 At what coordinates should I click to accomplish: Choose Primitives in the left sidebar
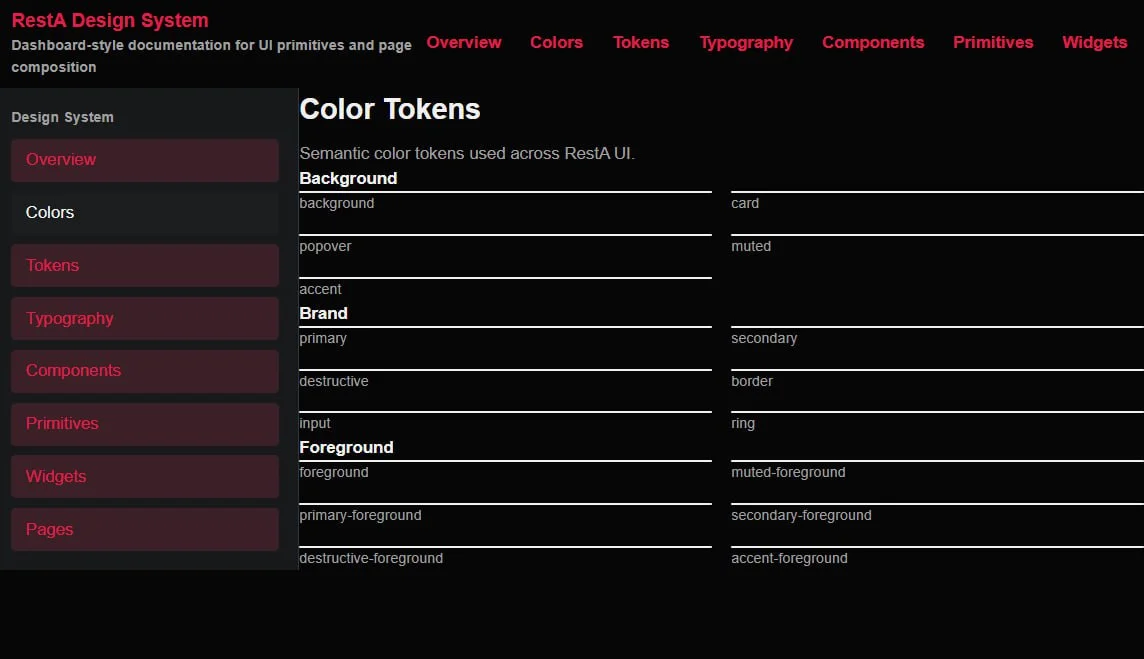click(x=145, y=424)
